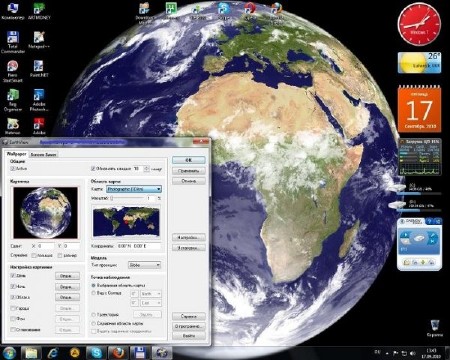Click the volume speaker icon in system tray
This screenshot has height=360, width=450.
click(x=412, y=353)
